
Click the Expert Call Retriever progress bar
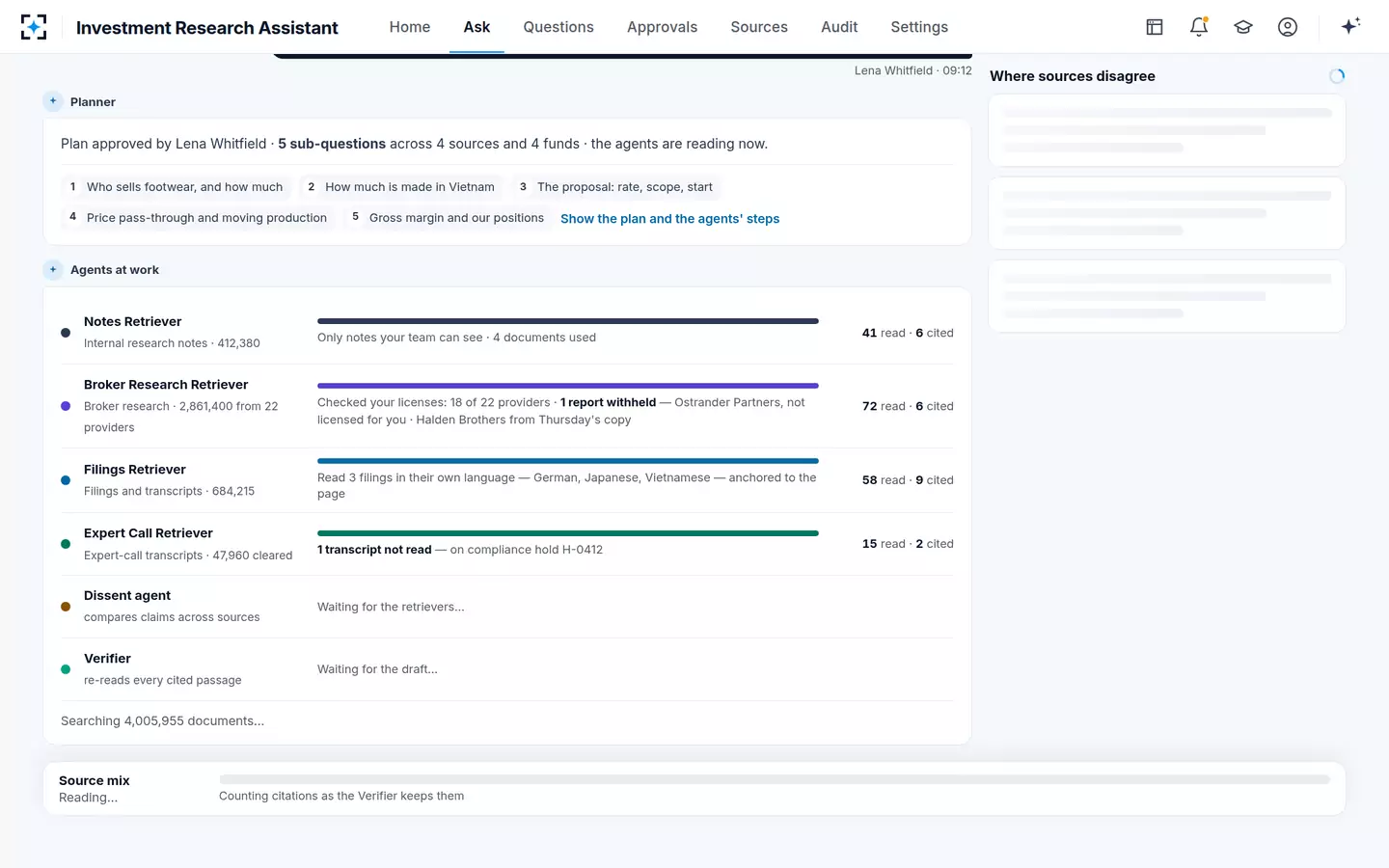(568, 533)
